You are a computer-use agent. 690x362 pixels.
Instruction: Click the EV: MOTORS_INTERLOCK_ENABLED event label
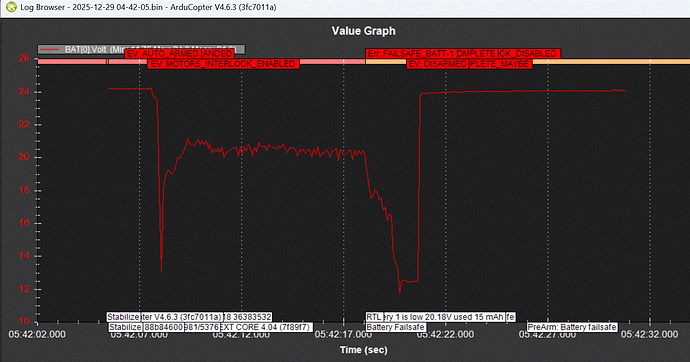click(x=223, y=64)
